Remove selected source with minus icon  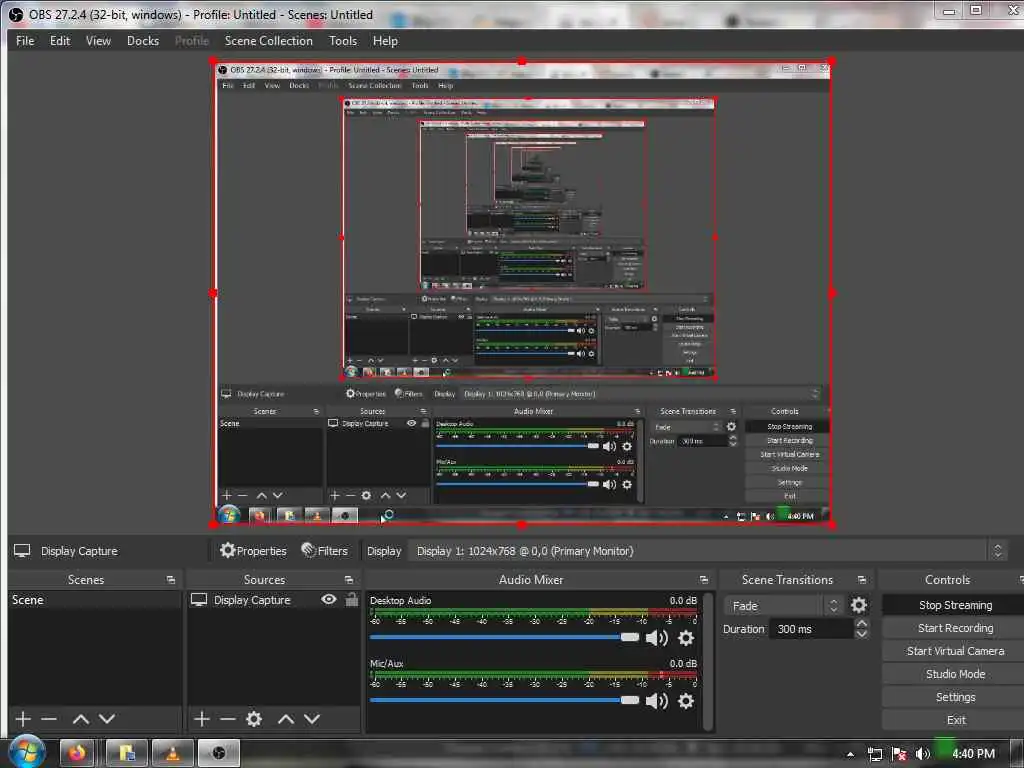coord(227,718)
